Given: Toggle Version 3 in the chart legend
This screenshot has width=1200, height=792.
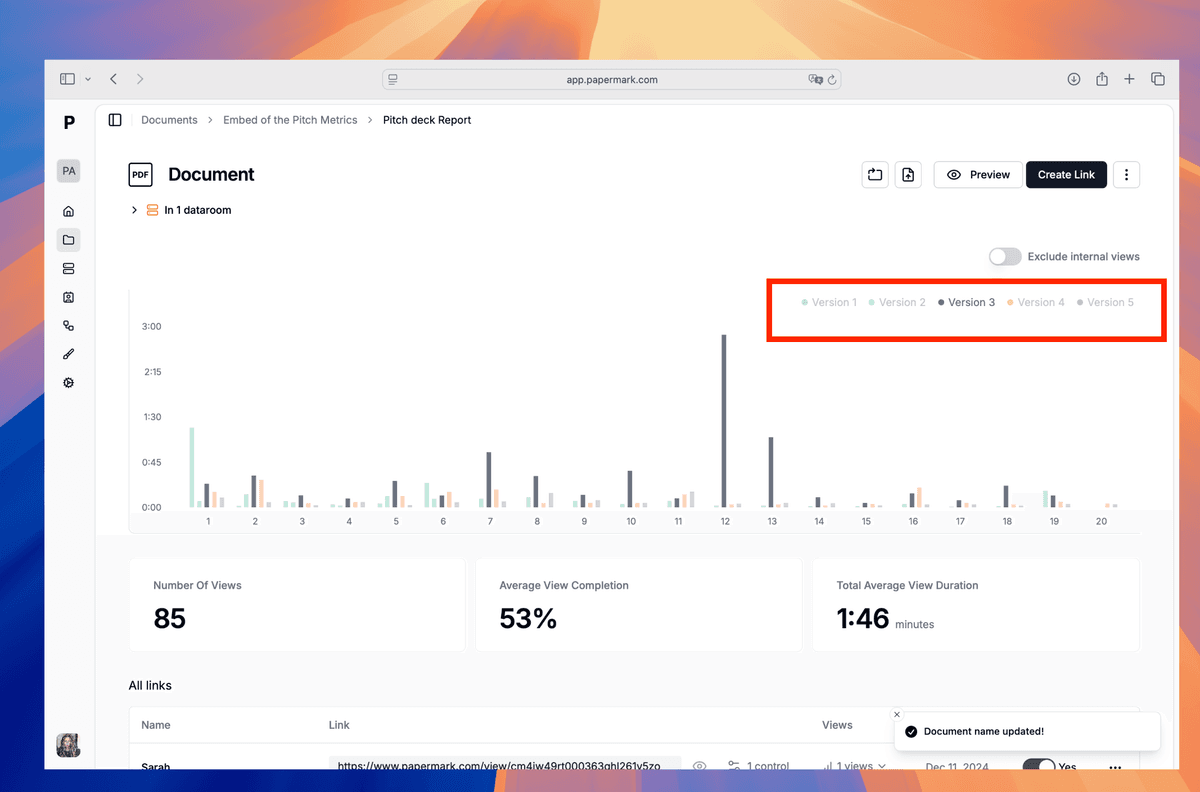Looking at the screenshot, I should (x=966, y=302).
